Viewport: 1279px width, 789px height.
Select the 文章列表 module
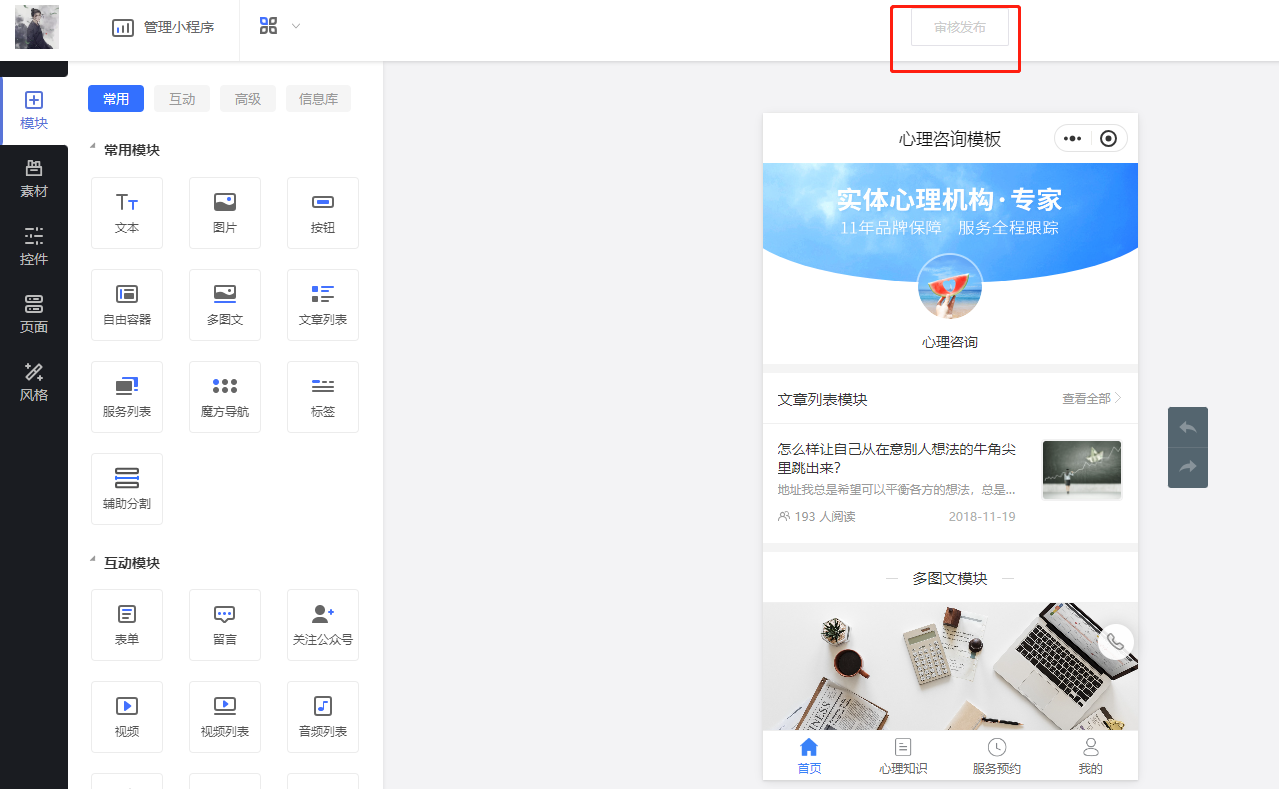coord(323,305)
